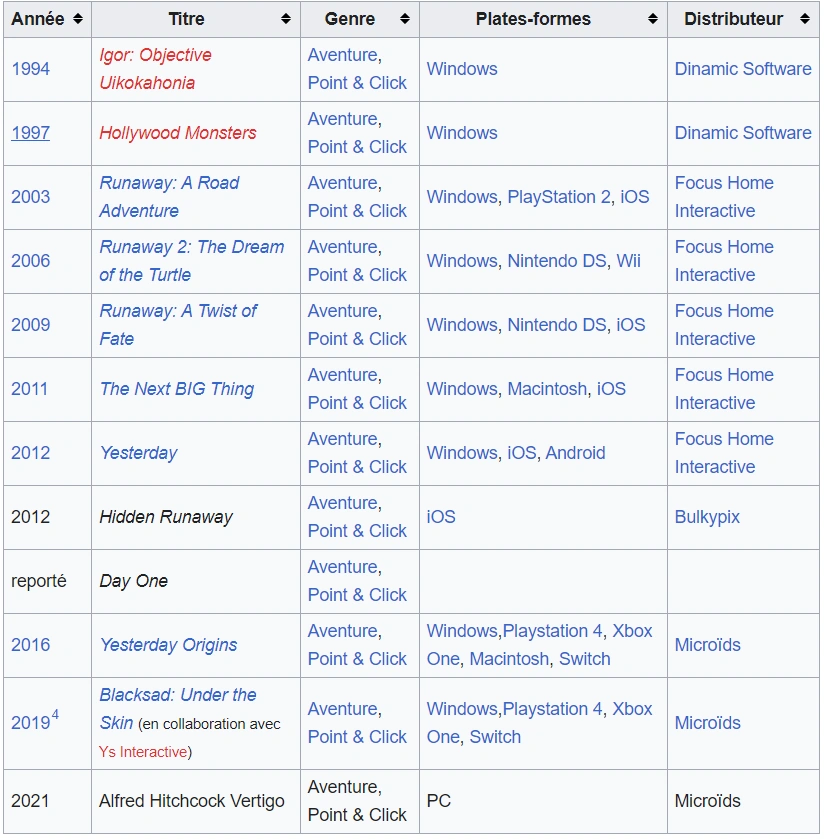Open the Yesterday Origins article

click(167, 645)
